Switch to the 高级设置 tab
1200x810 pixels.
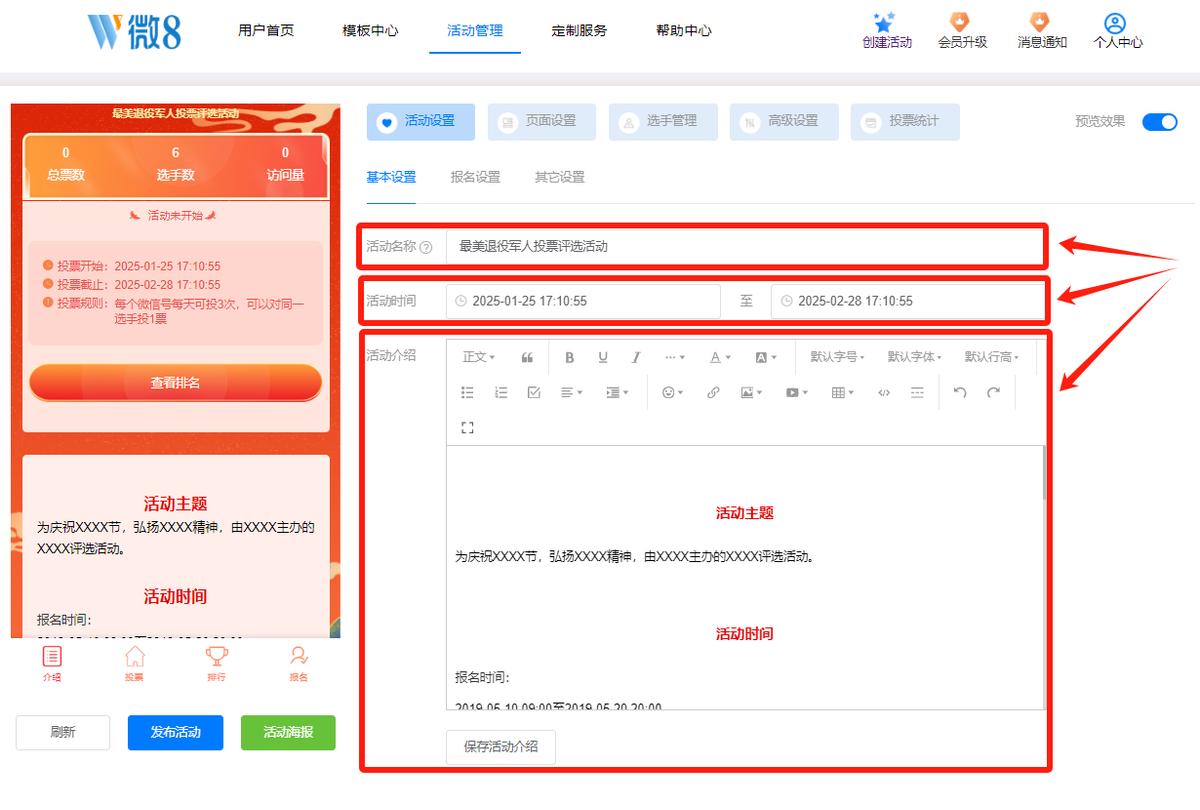[784, 121]
